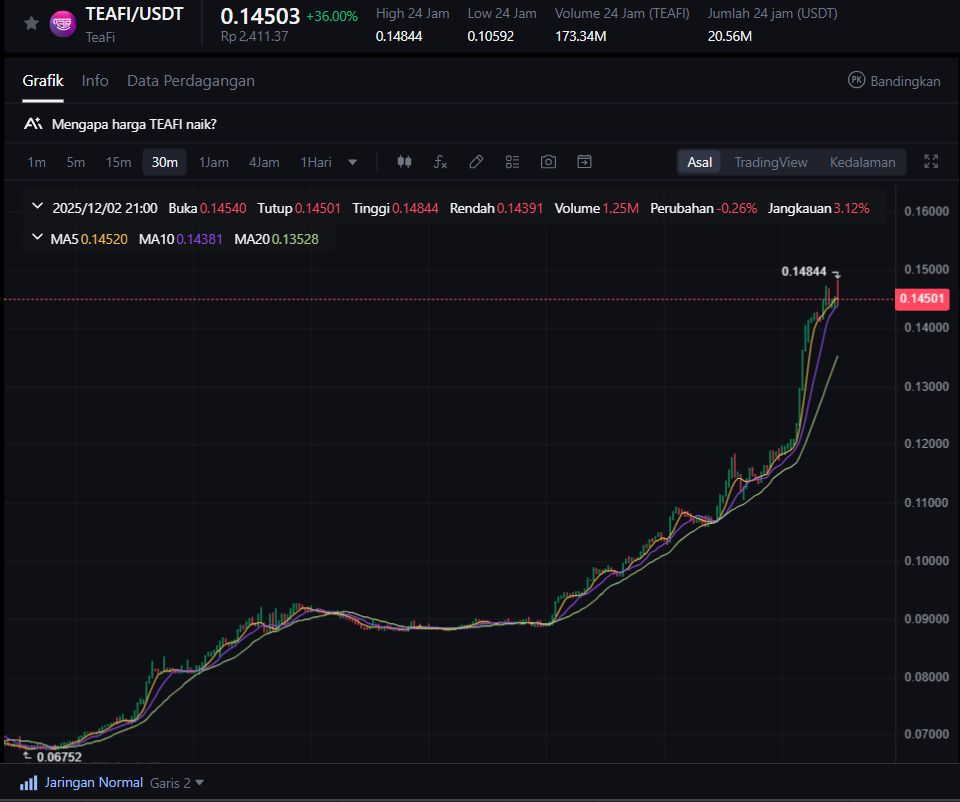Add TEAFI/USDT to favorites with star icon

31,23
